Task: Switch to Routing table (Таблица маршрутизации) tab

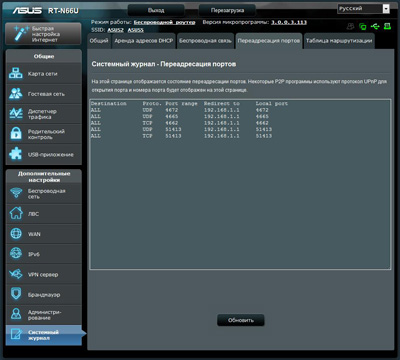Action: (339, 41)
